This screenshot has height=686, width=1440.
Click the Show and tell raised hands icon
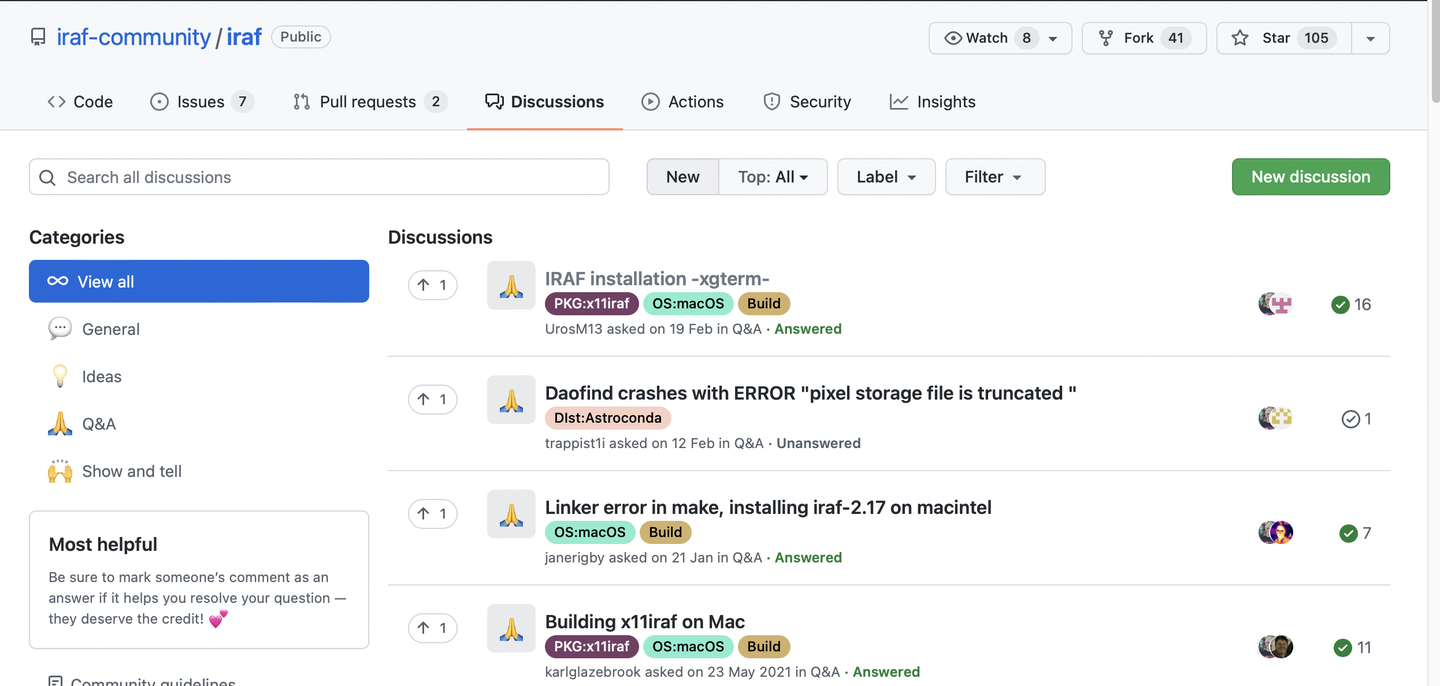coord(60,471)
